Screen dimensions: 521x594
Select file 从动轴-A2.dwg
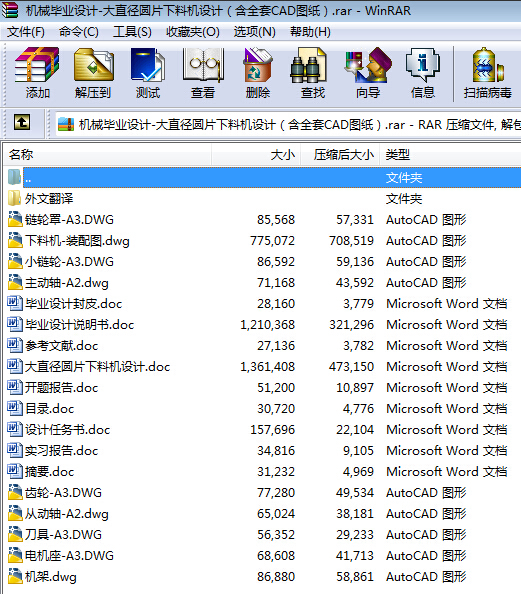pos(67,513)
